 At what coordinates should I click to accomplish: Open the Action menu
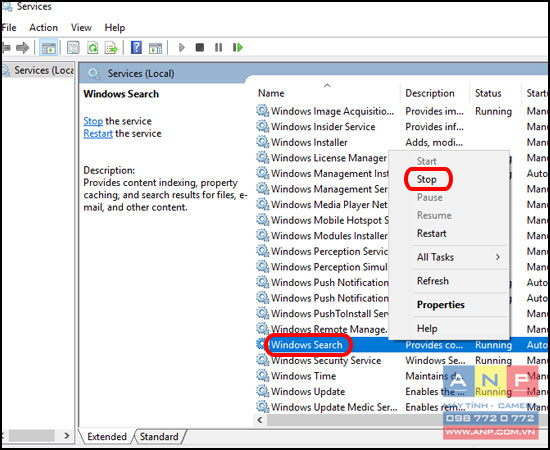point(43,27)
